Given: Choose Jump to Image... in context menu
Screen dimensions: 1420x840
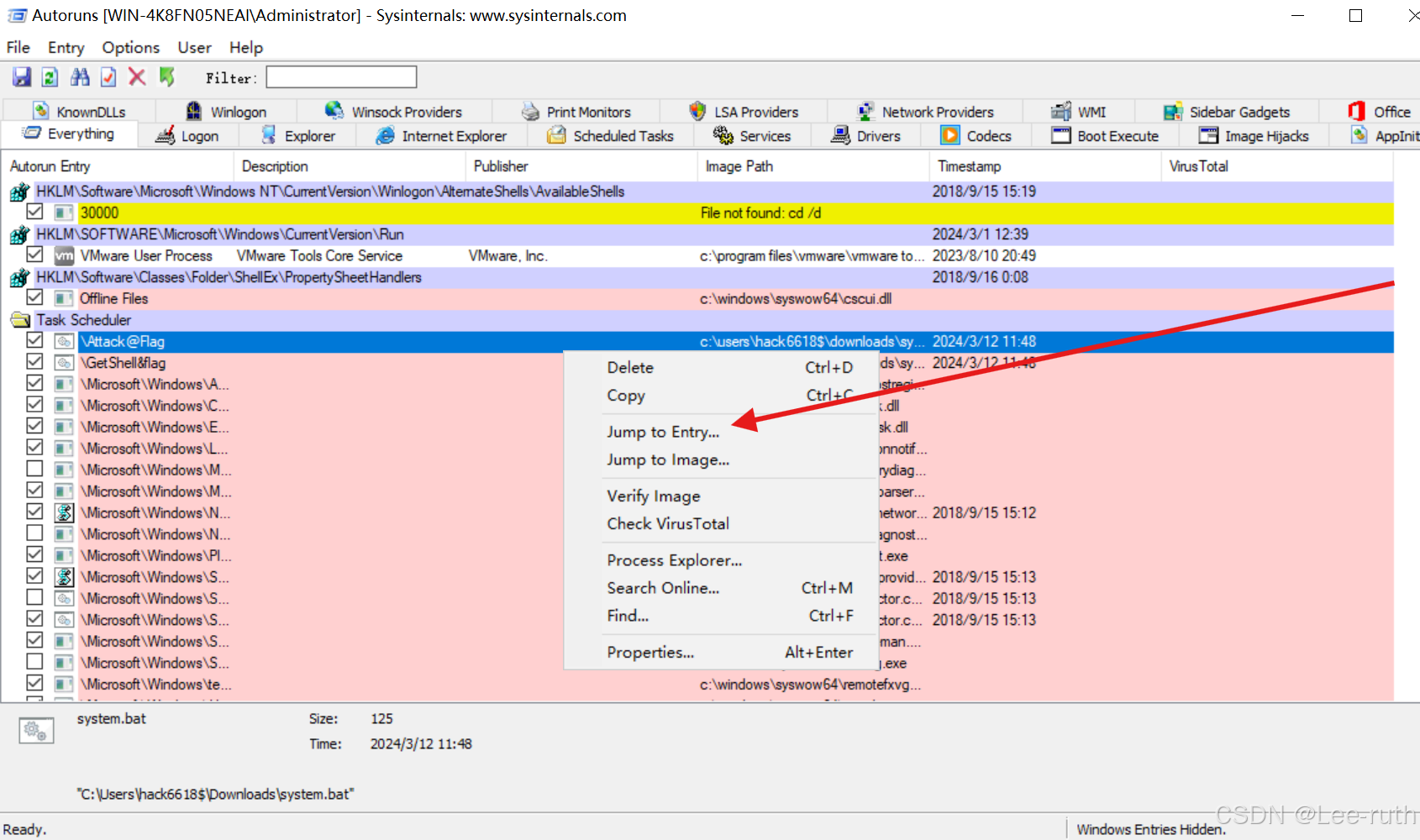Looking at the screenshot, I should click(x=721, y=459).
